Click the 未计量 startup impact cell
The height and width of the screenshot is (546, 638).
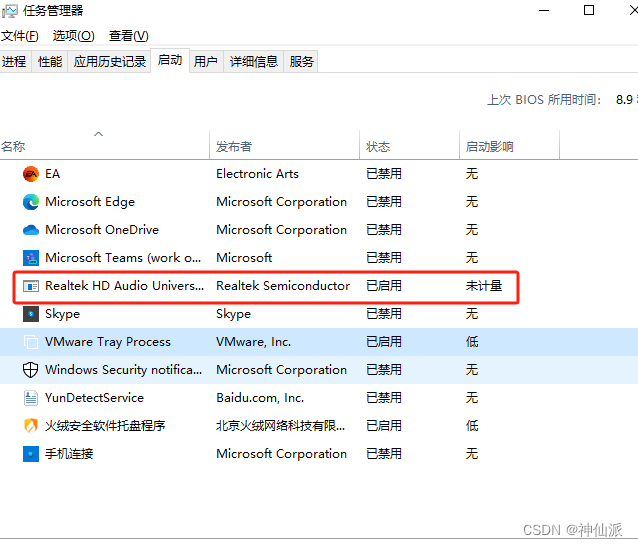(484, 286)
